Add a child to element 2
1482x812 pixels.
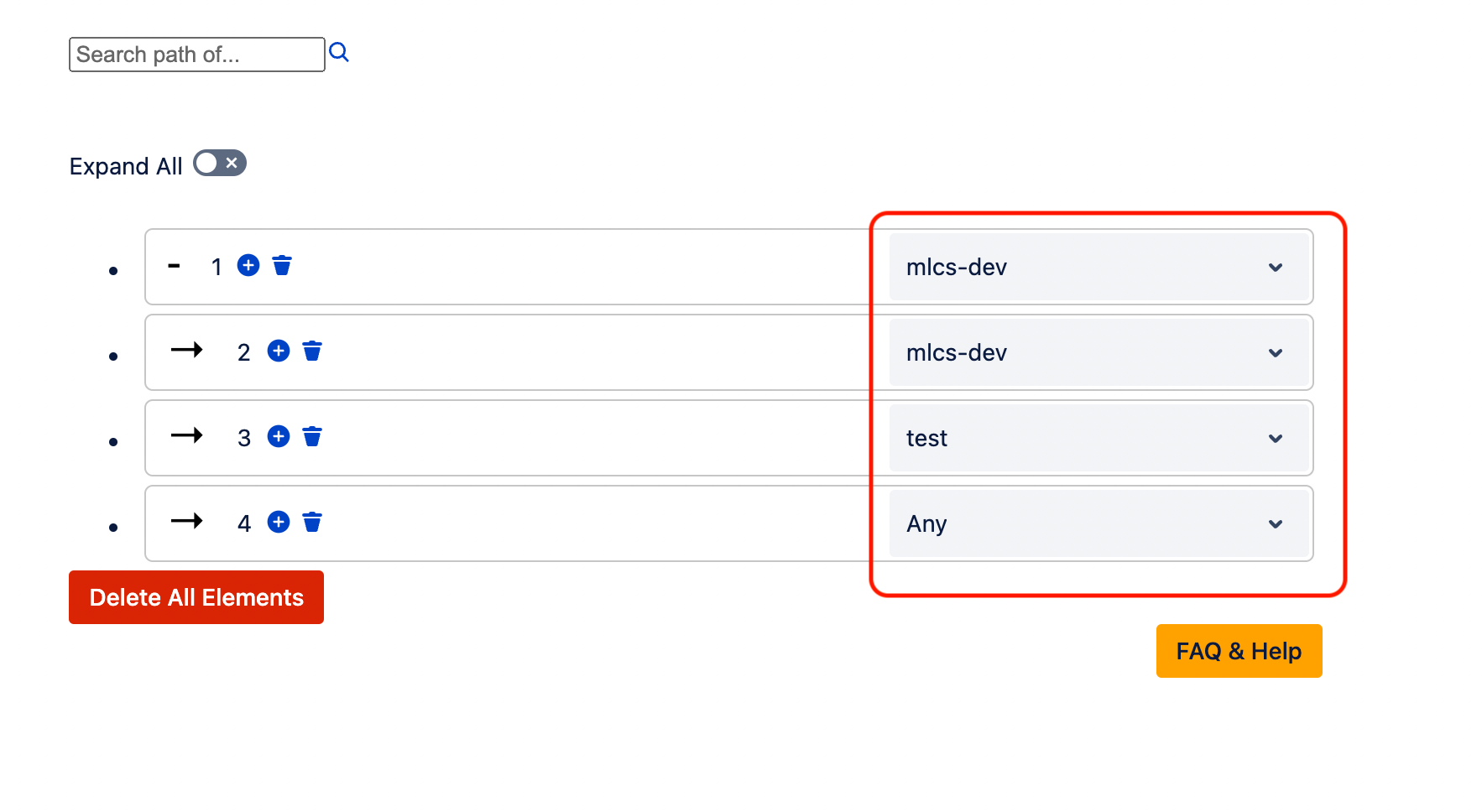pos(279,351)
